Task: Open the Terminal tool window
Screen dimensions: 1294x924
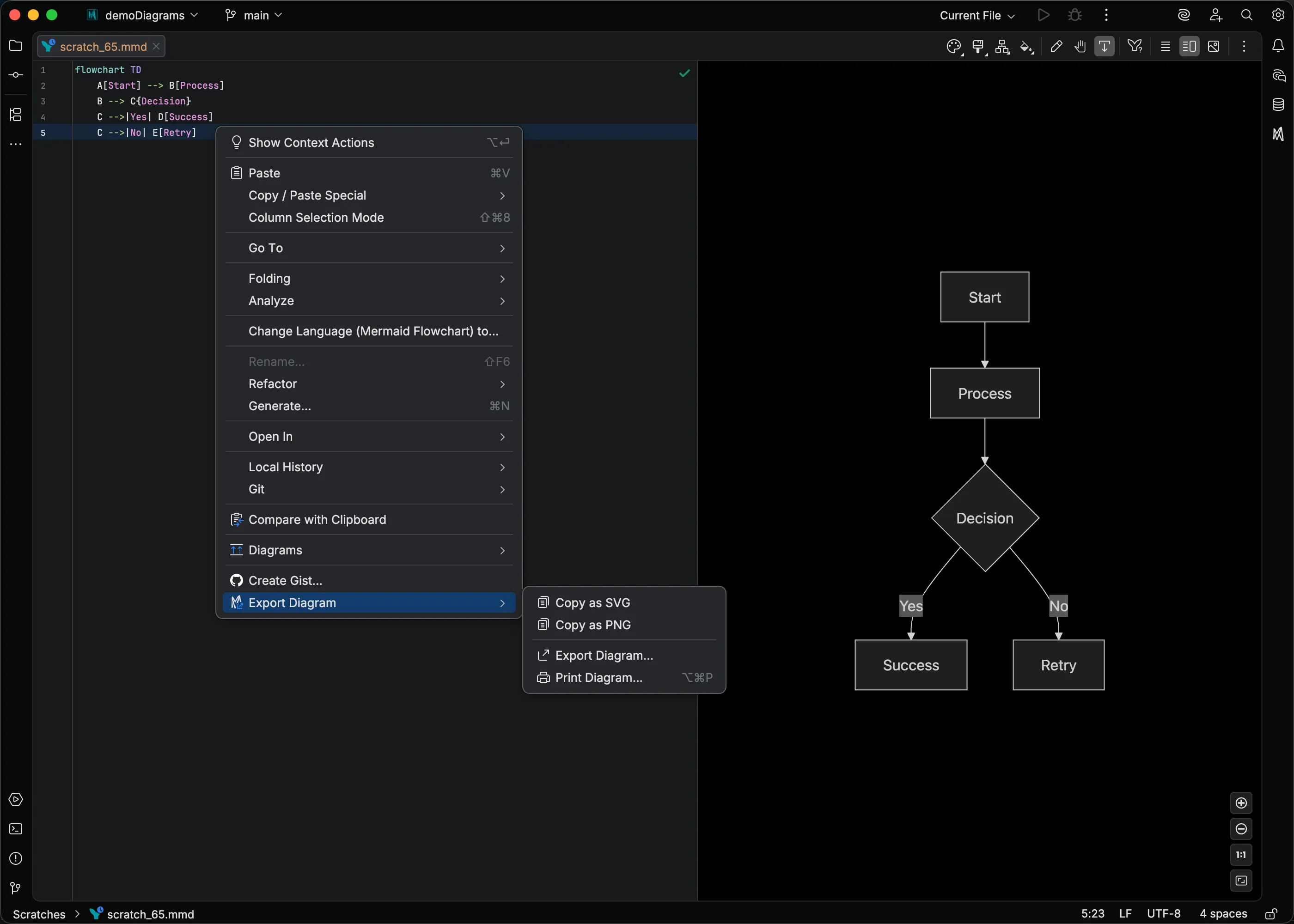Action: point(16,829)
